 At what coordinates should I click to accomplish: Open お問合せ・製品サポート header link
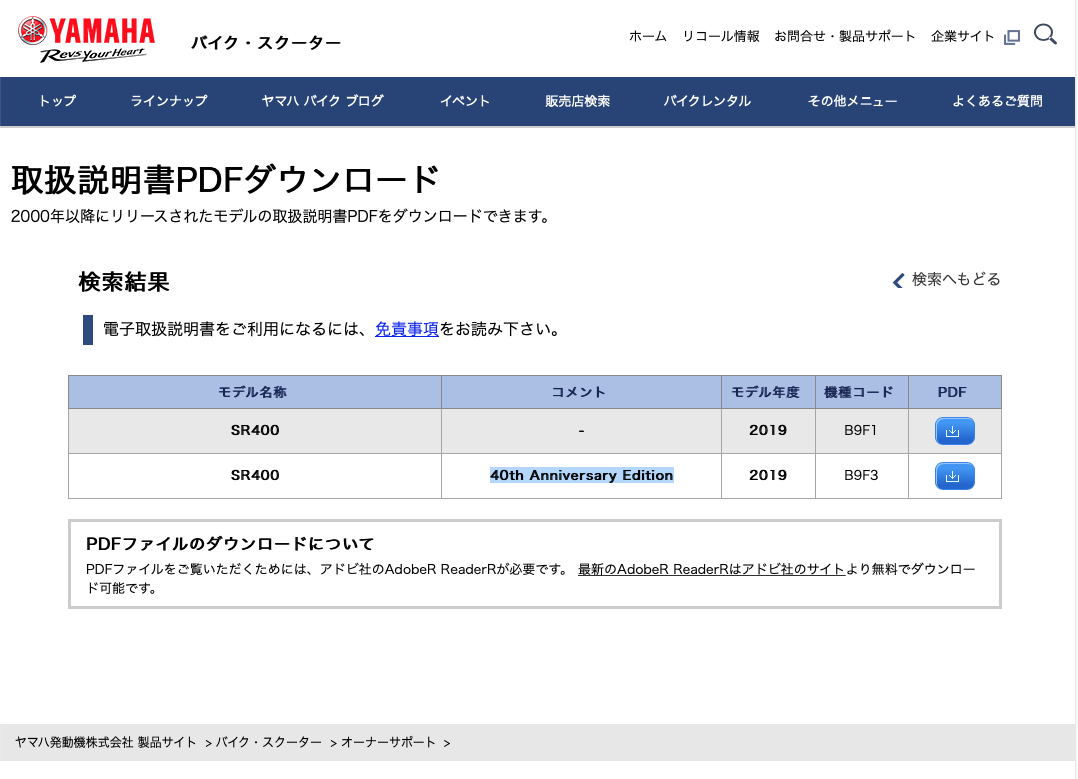(x=844, y=36)
